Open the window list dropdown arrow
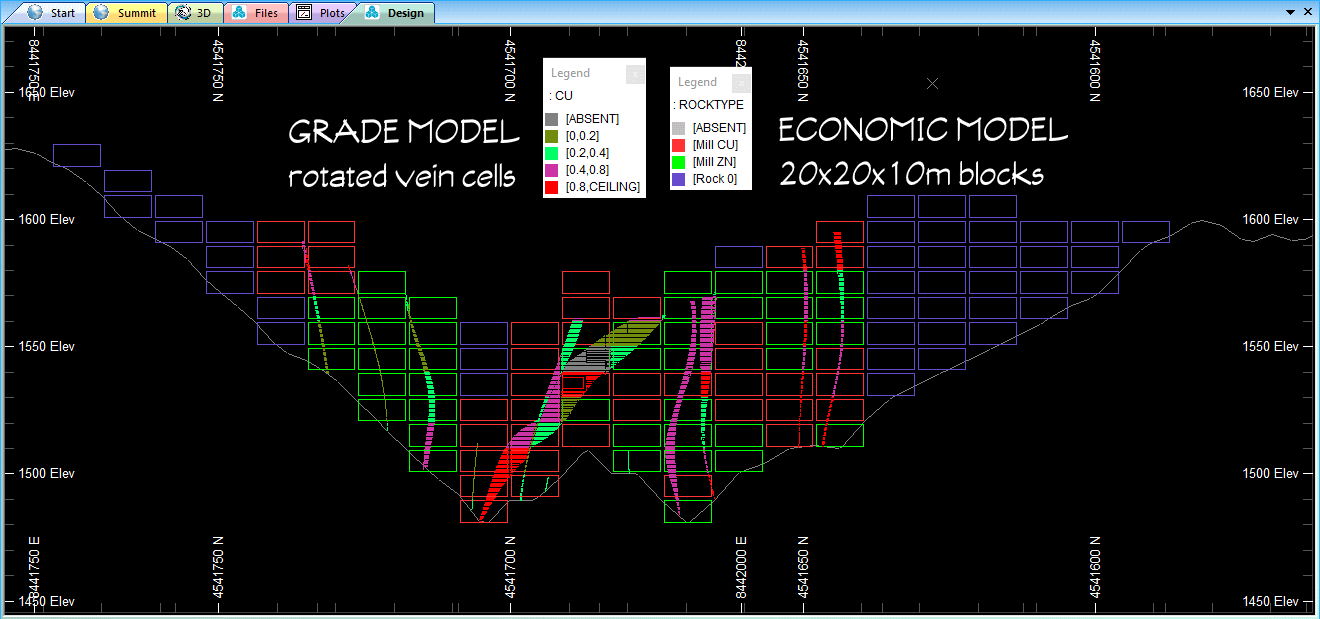 click(1289, 12)
